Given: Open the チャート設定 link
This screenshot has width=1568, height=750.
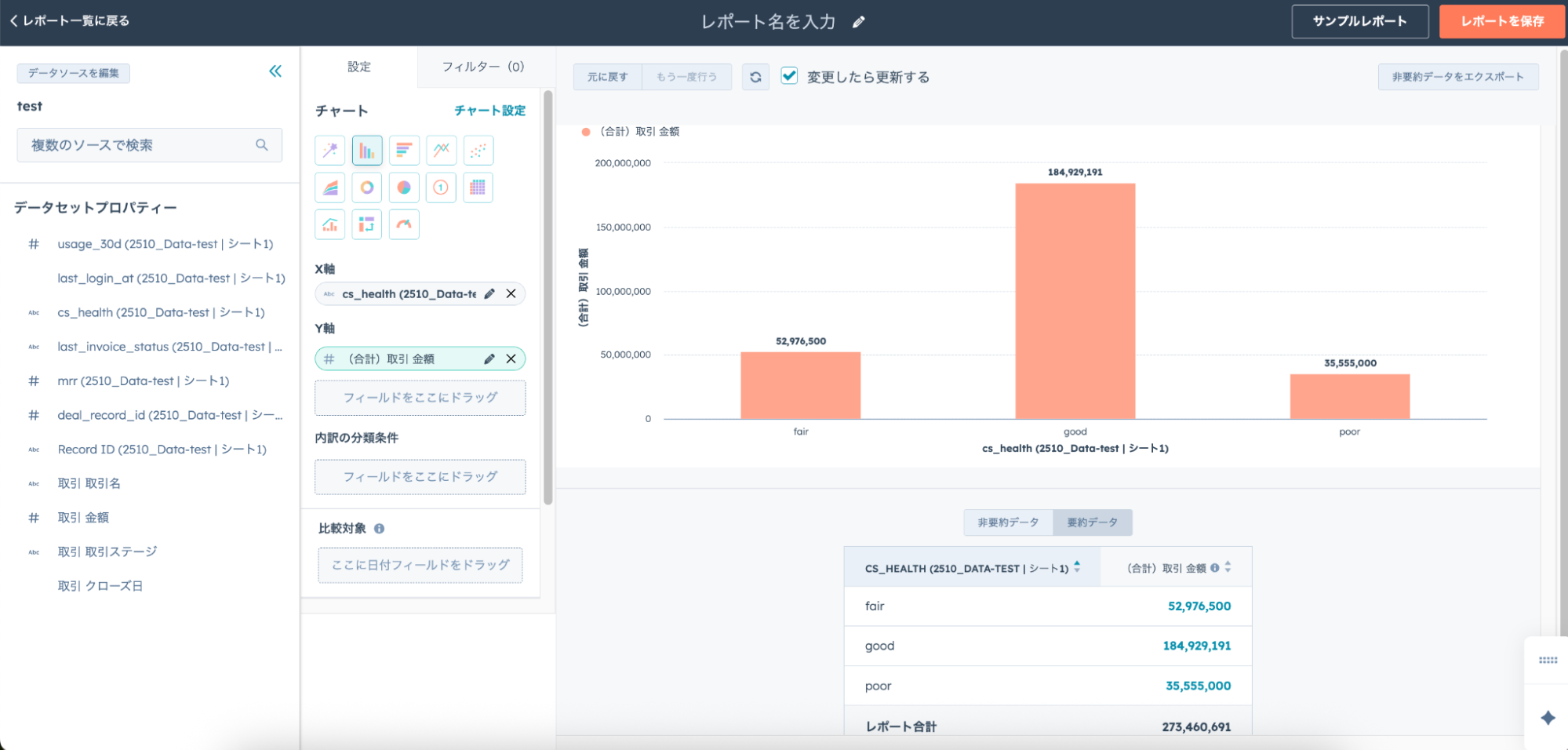Looking at the screenshot, I should coord(489,111).
